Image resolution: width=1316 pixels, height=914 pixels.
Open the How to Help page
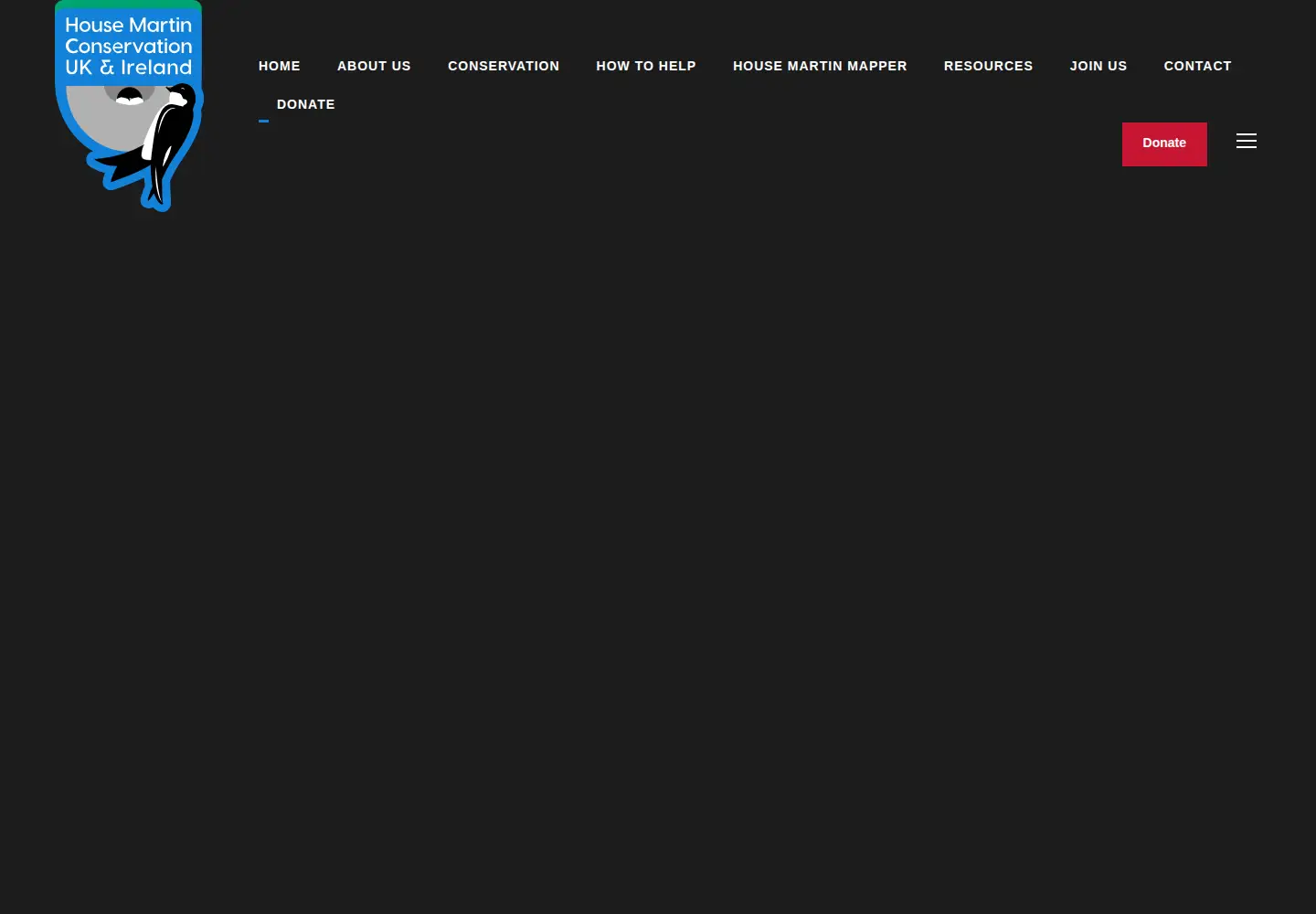click(x=646, y=66)
